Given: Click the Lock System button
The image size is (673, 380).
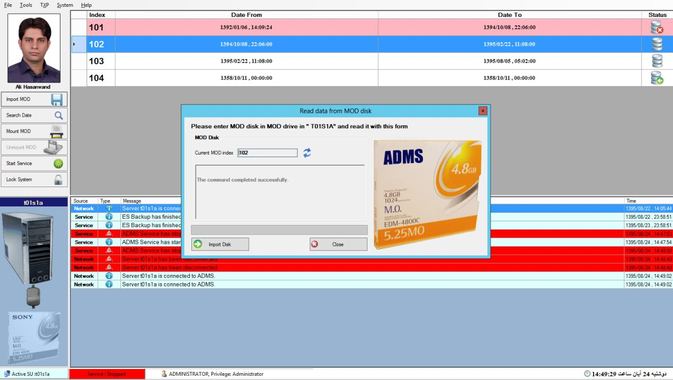Looking at the screenshot, I should click(34, 179).
